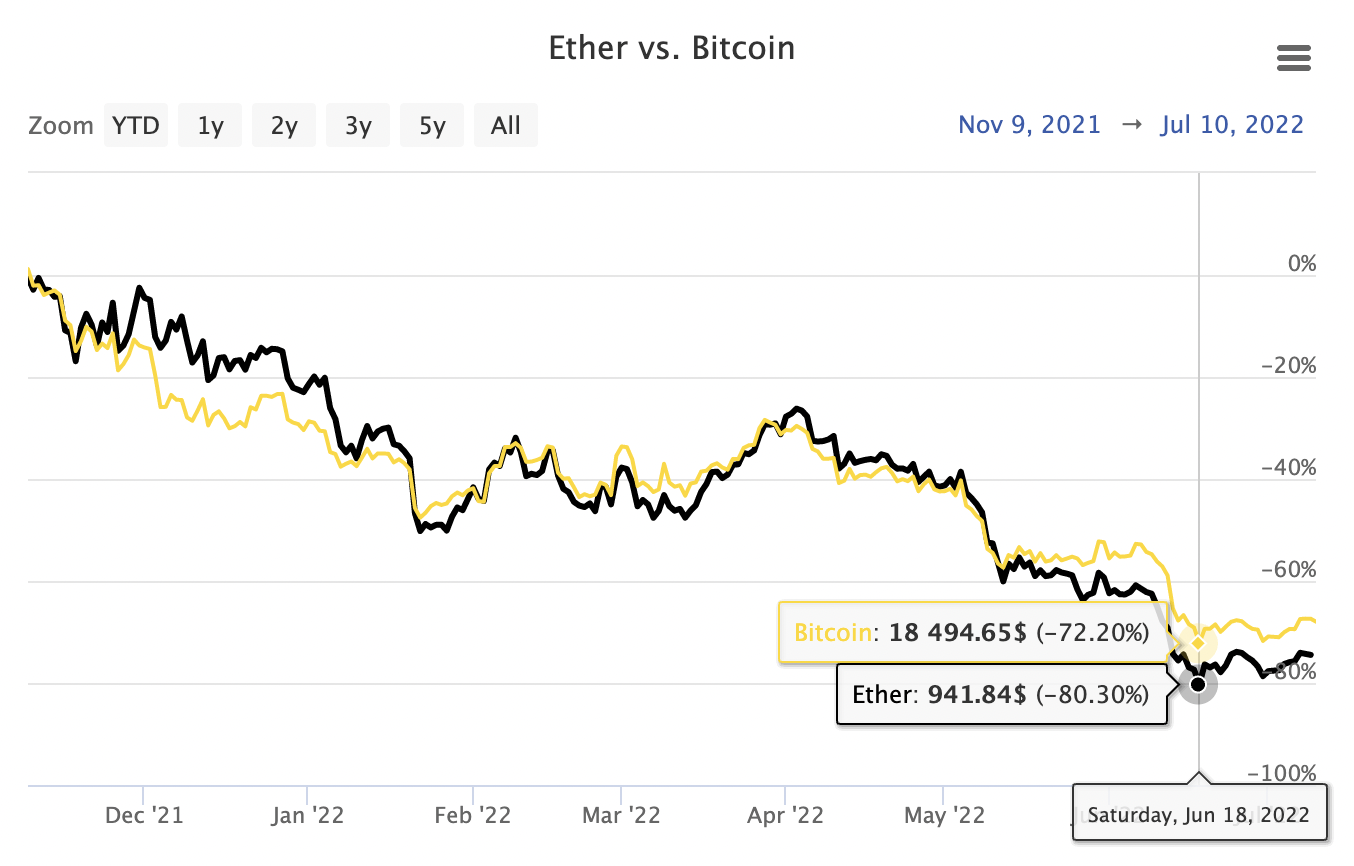This screenshot has height=866, width=1354.
Task: Click the May '22 axis label
Action: (946, 816)
